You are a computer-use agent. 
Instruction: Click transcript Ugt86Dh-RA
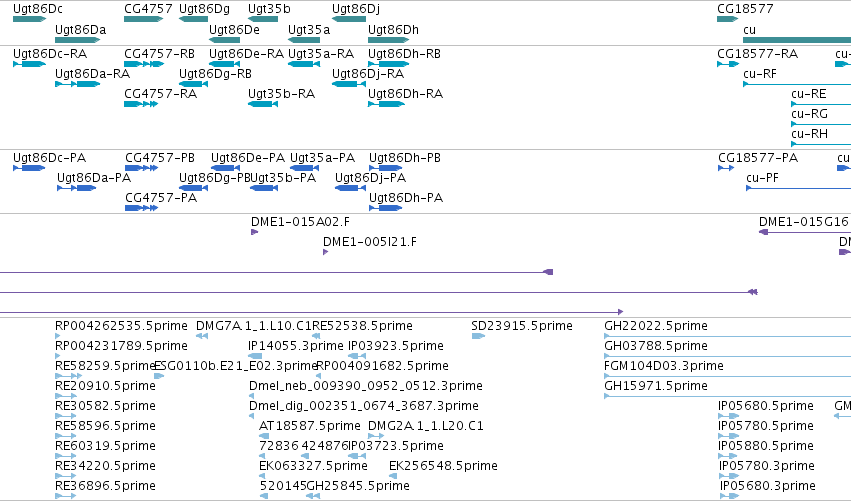[x=386, y=104]
